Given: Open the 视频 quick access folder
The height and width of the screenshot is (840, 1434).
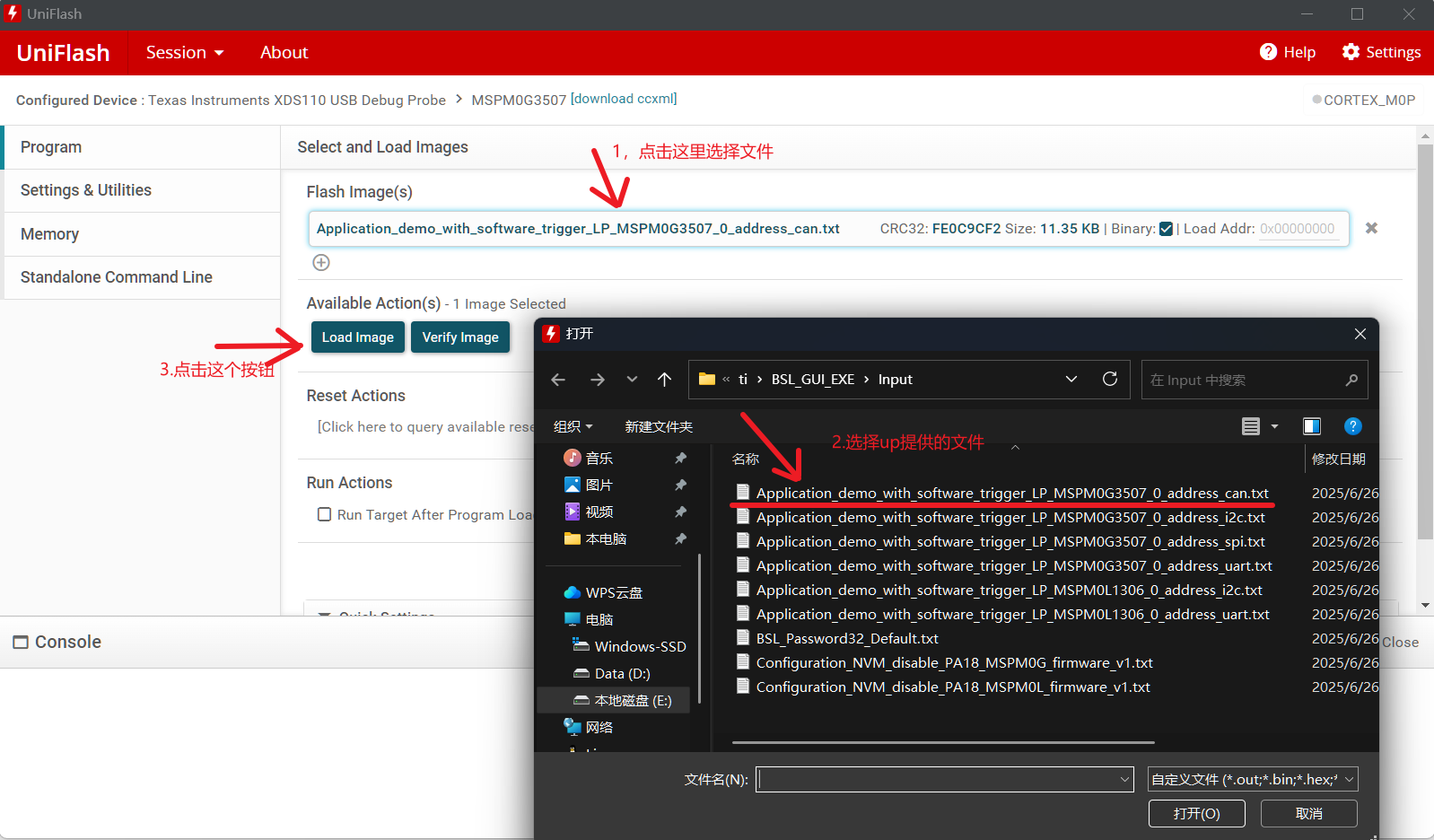Looking at the screenshot, I should pos(589,512).
